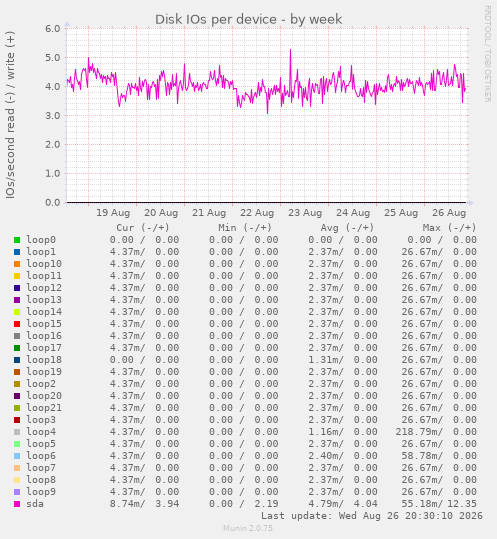The width and height of the screenshot is (497, 539).
Task: Select the 'loop0' legend label
Action: point(41,240)
